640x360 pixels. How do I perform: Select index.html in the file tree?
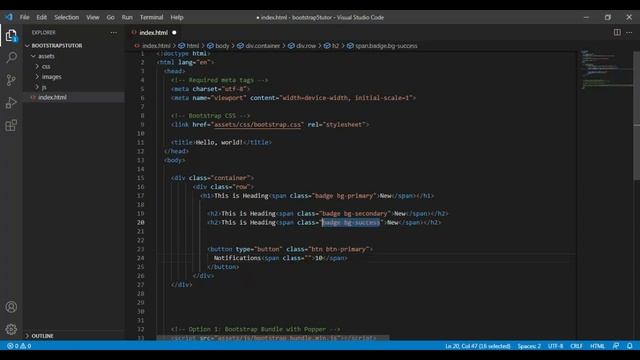pyautogui.click(x=52, y=97)
